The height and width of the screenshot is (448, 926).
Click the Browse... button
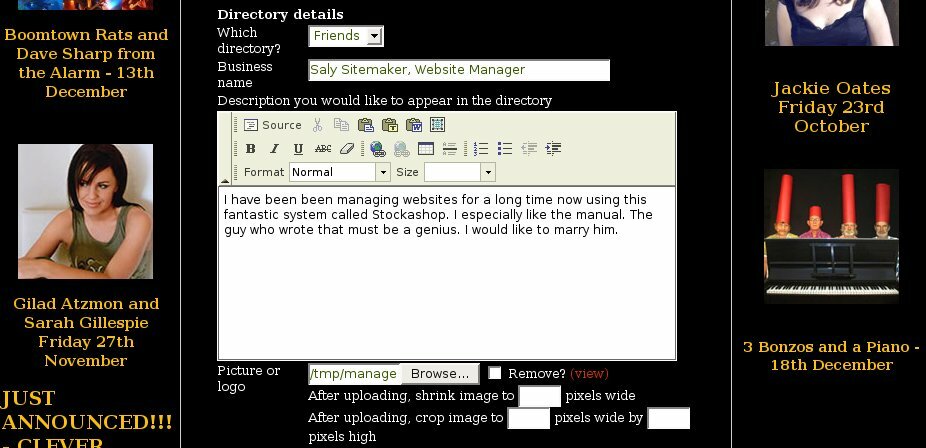440,374
